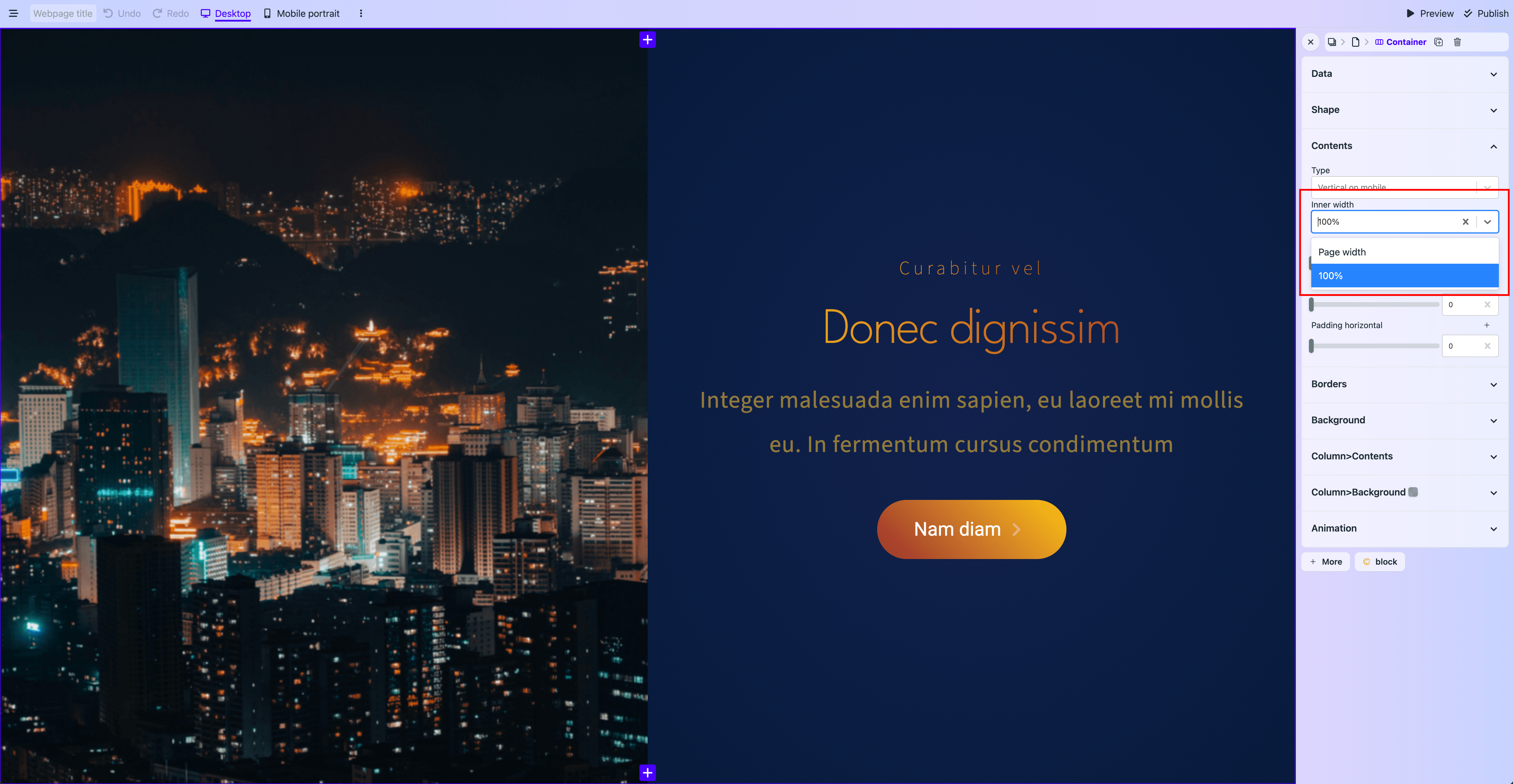Click the duplicate Container icon

[1438, 42]
